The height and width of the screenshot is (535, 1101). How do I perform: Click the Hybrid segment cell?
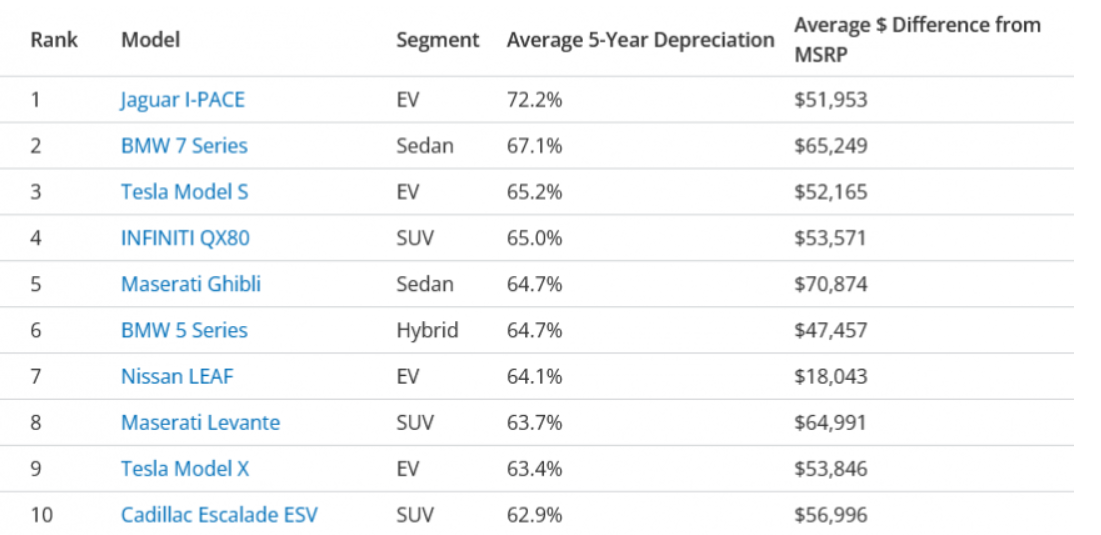click(427, 330)
